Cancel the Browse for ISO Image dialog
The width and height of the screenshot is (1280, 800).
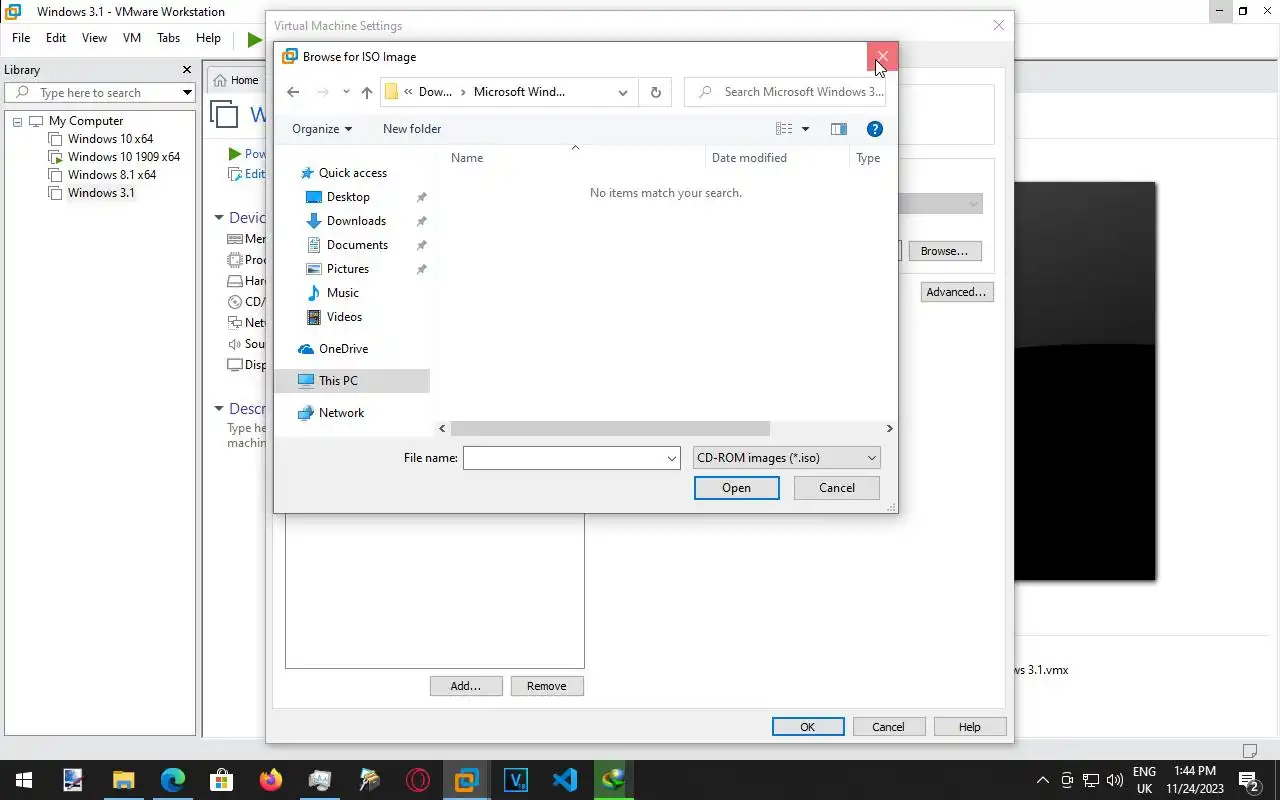coord(837,488)
